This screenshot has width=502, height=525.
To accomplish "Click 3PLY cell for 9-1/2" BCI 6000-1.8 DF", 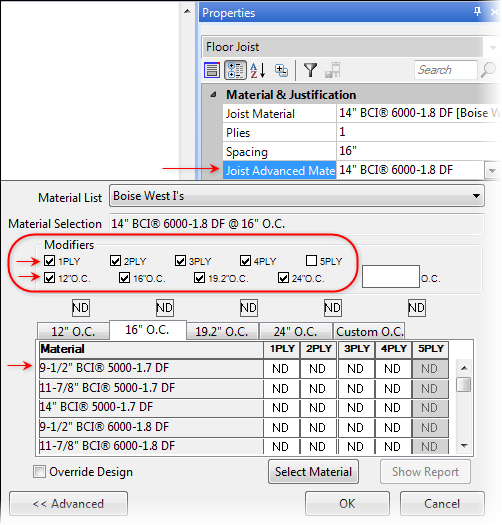I will [x=356, y=427].
